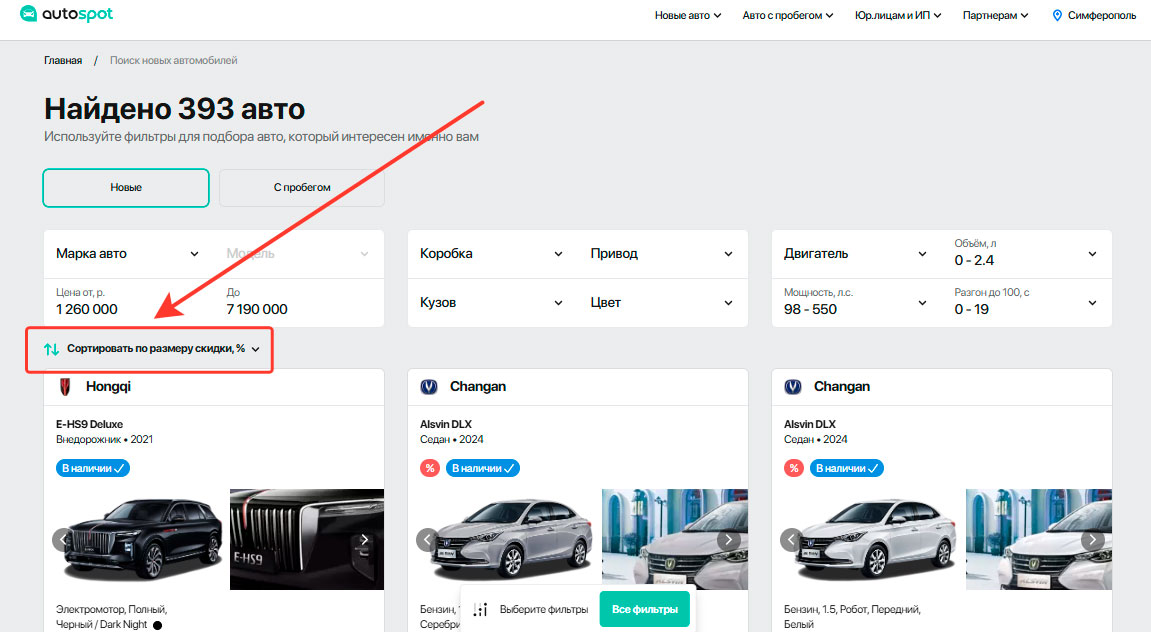Click the black Dark Night color dot
This screenshot has width=1151, height=632.
pyautogui.click(x=157, y=625)
